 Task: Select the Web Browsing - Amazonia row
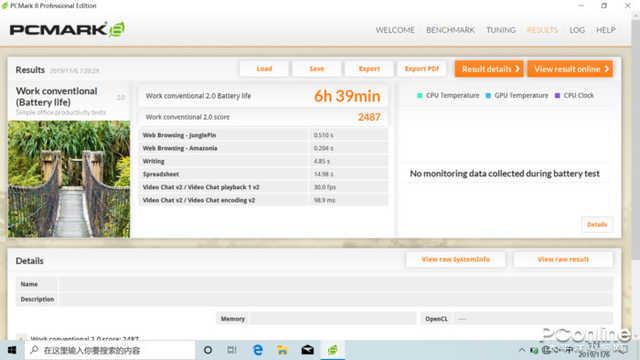(x=263, y=148)
